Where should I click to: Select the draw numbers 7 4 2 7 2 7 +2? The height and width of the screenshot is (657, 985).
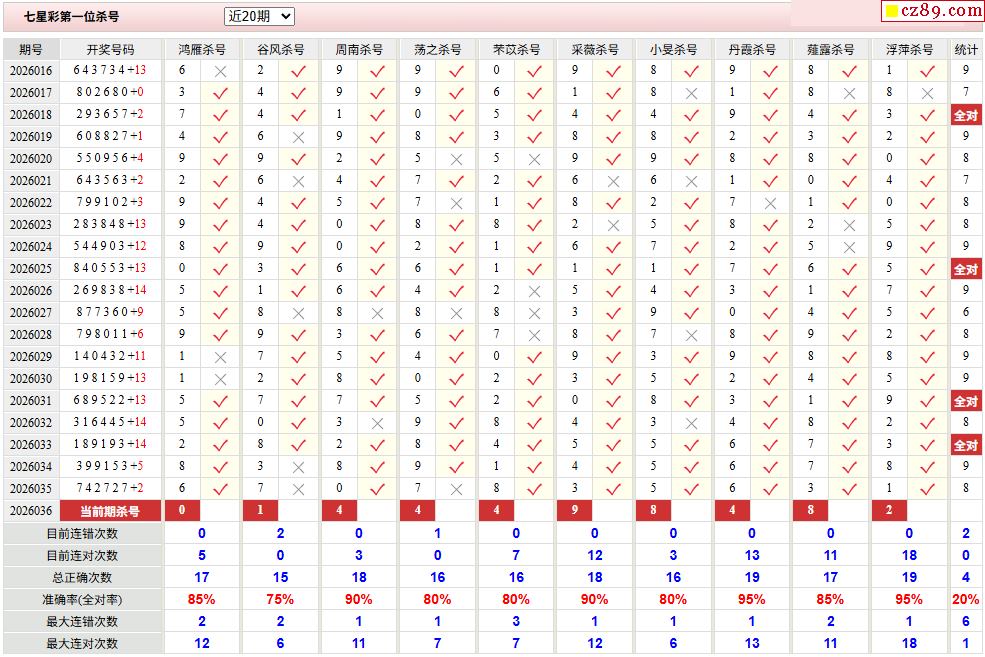110,488
